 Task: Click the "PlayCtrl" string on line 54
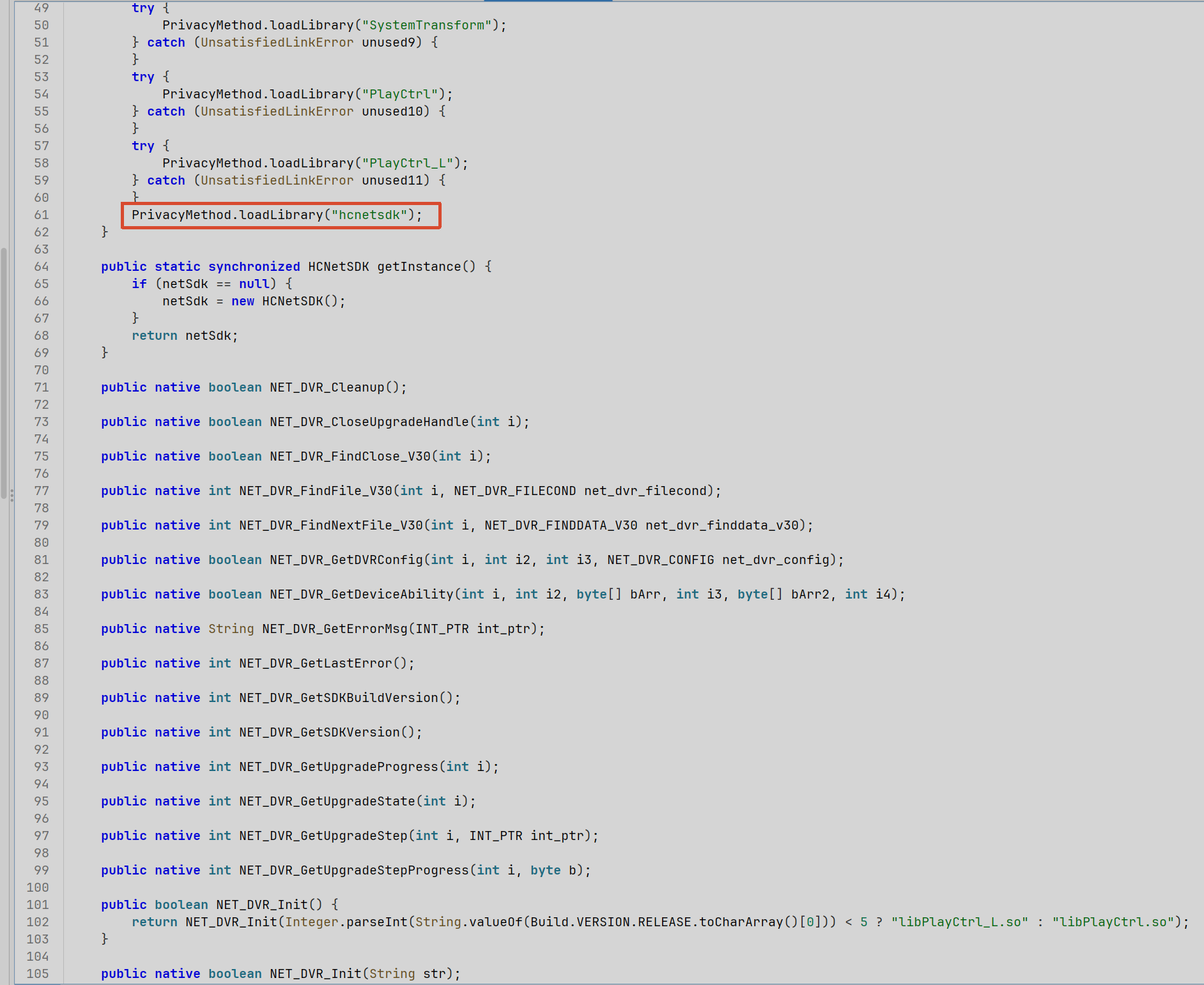(x=400, y=94)
